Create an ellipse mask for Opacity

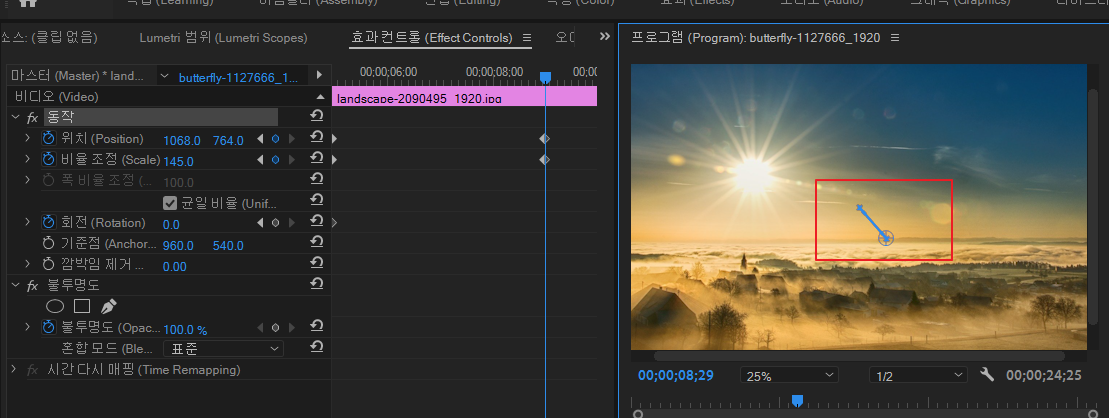tap(55, 306)
